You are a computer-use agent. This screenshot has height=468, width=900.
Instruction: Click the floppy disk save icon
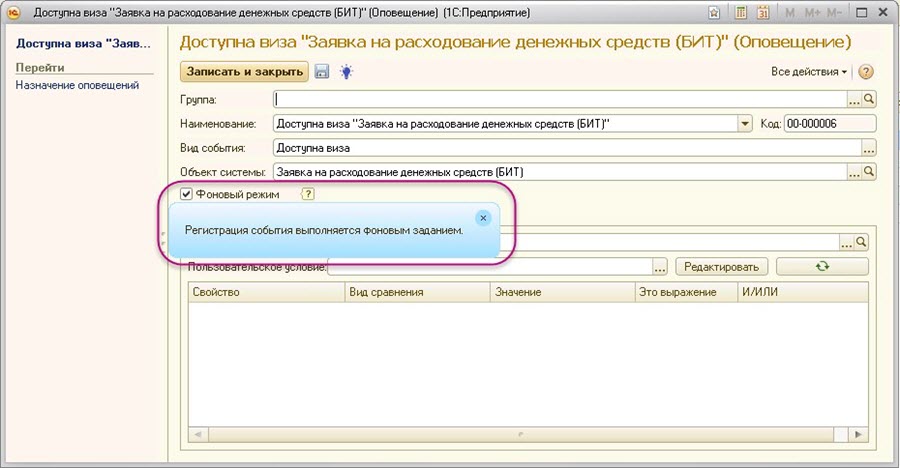coord(322,72)
